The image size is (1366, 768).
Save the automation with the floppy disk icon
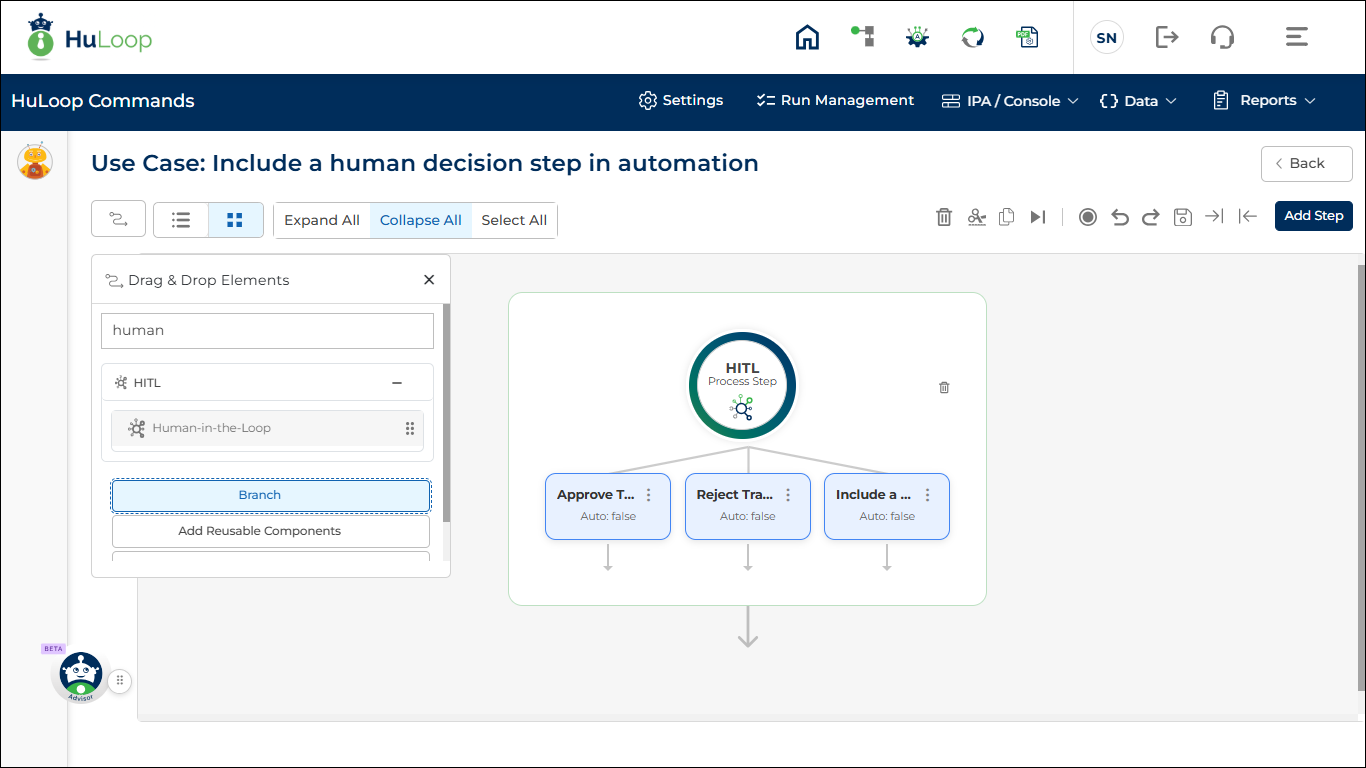[1182, 217]
